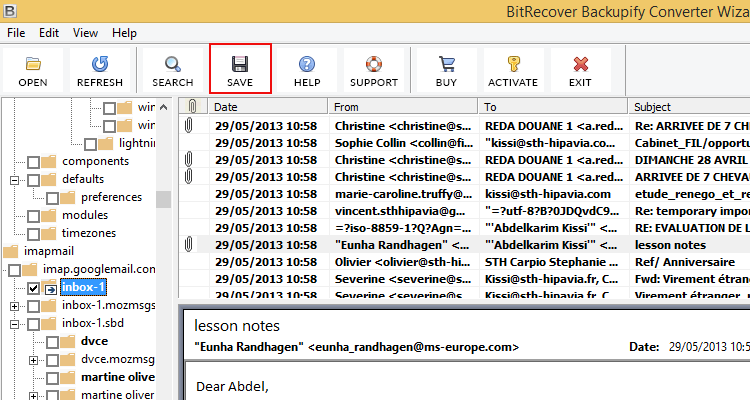The height and width of the screenshot is (400, 750).
Task: Click the preferences folder icon
Action: (67, 198)
